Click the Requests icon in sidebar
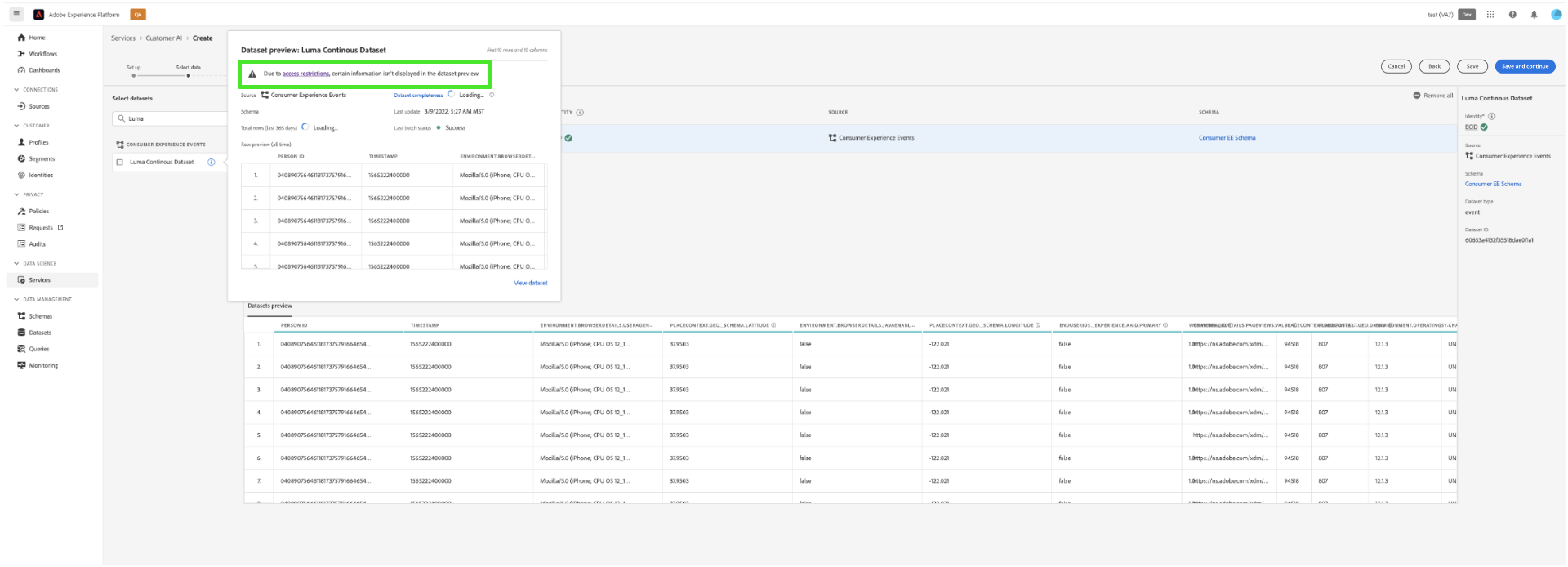The image size is (1568, 567). click(x=21, y=227)
